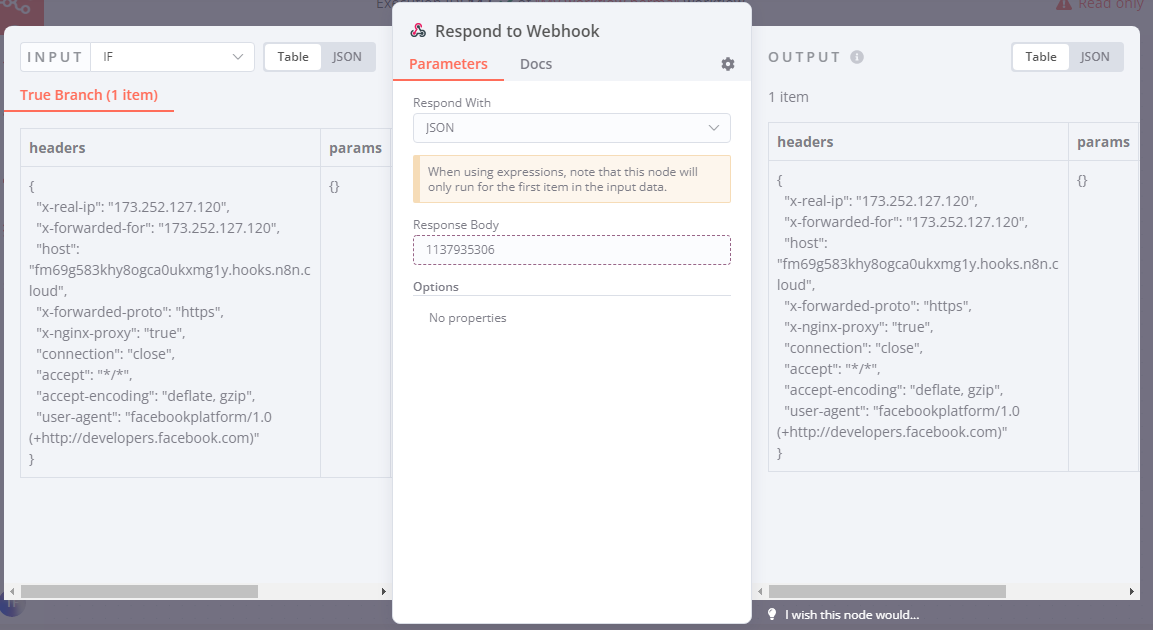The width and height of the screenshot is (1153, 630).
Task: Select Table view in the output panel
Action: click(x=1041, y=57)
